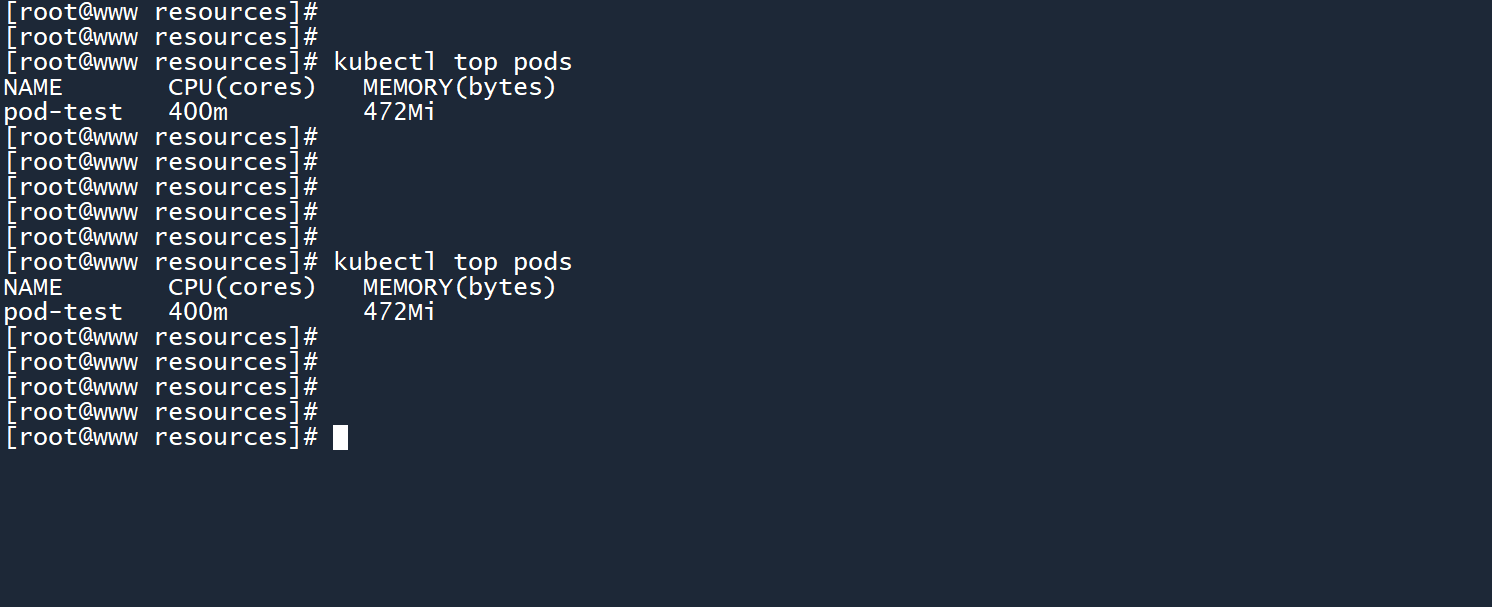Click the topmost '[root@www resources]#' prompt line
1492x607 pixels.
click(x=161, y=12)
